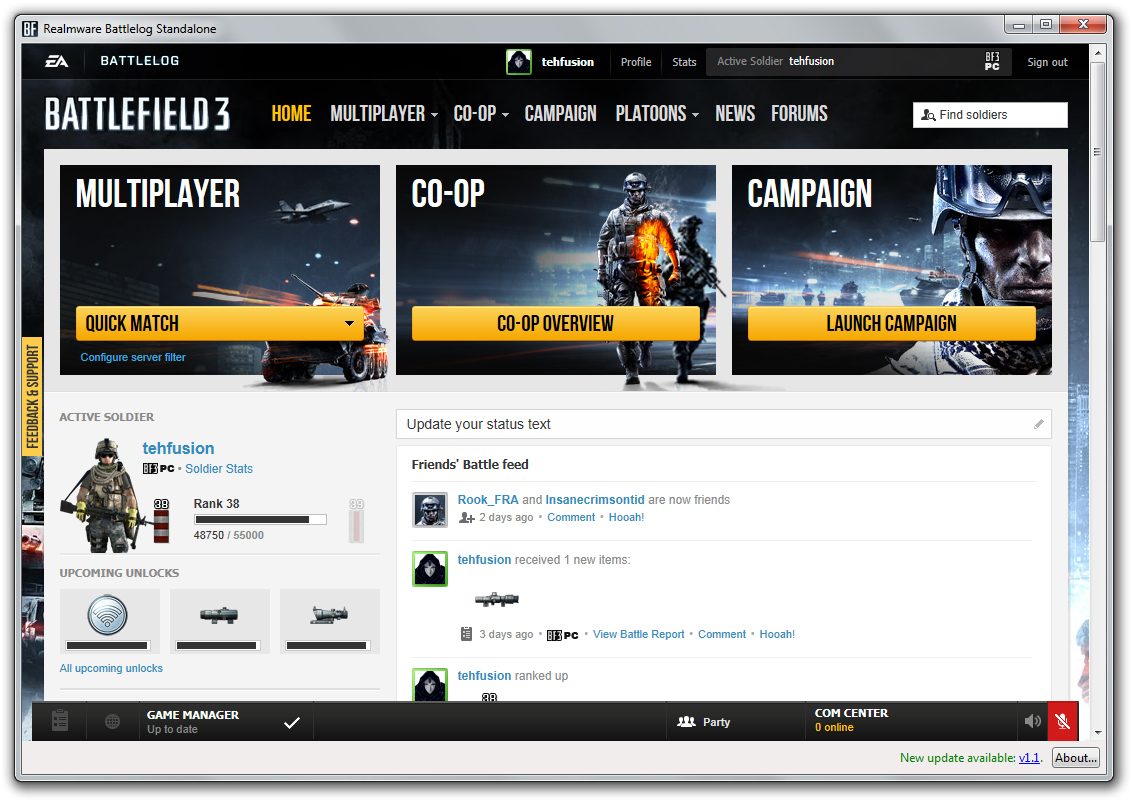Open the Forums menu item
Image resolution: width=1132 pixels, height=800 pixels.
[x=799, y=114]
